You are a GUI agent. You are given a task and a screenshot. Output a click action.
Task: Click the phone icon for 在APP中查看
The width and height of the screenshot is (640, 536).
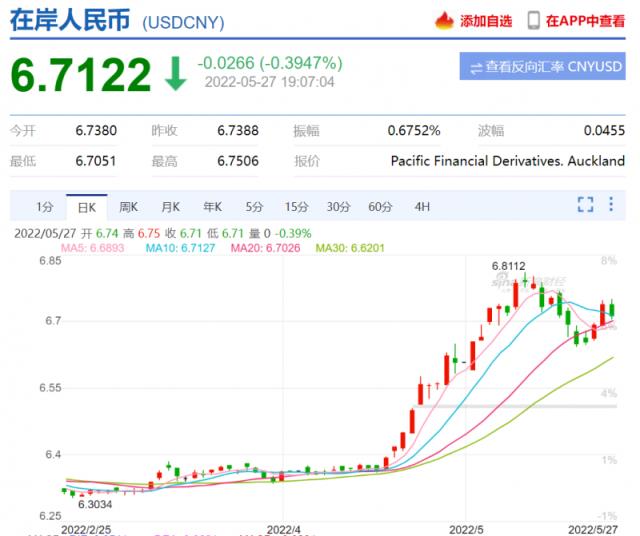533,20
